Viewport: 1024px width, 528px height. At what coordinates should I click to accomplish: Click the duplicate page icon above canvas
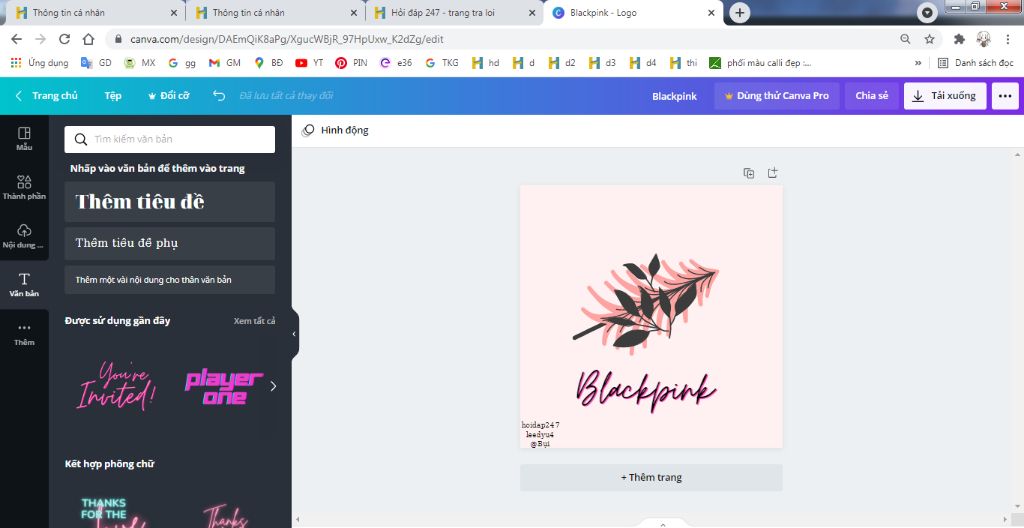749,173
